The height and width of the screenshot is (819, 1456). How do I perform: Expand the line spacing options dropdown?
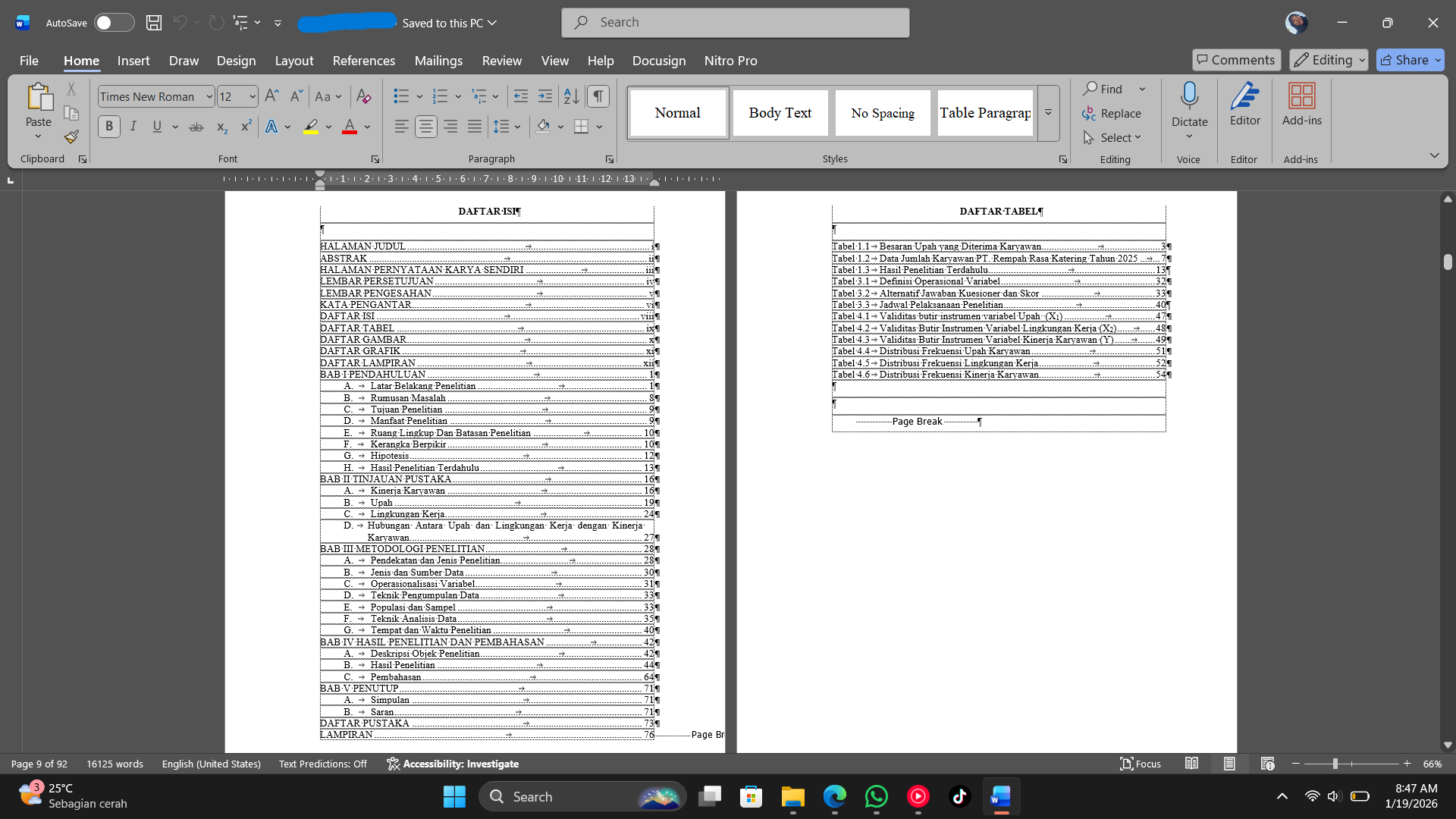pos(519,127)
